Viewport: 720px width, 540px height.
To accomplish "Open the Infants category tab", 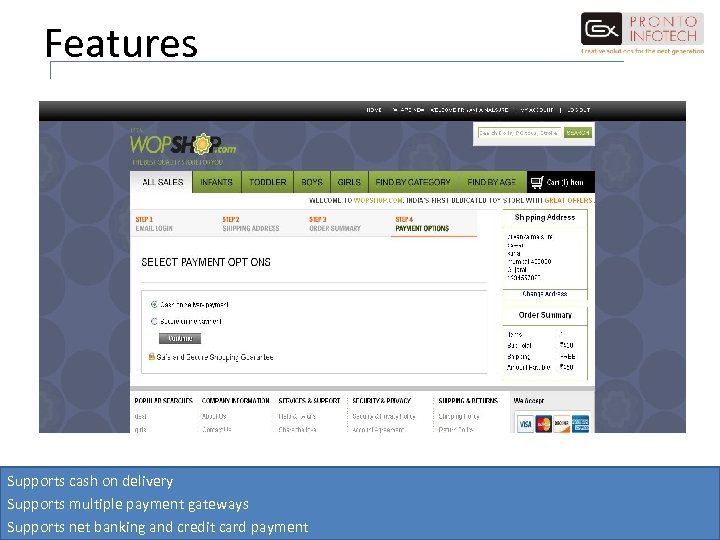I will (x=216, y=182).
